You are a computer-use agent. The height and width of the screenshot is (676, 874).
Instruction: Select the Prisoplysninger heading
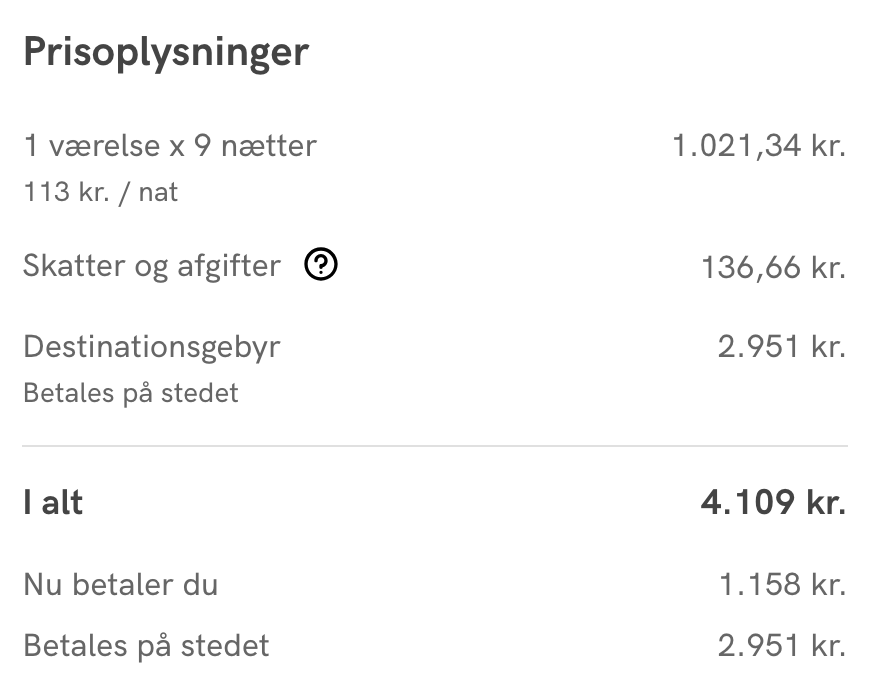click(x=166, y=53)
